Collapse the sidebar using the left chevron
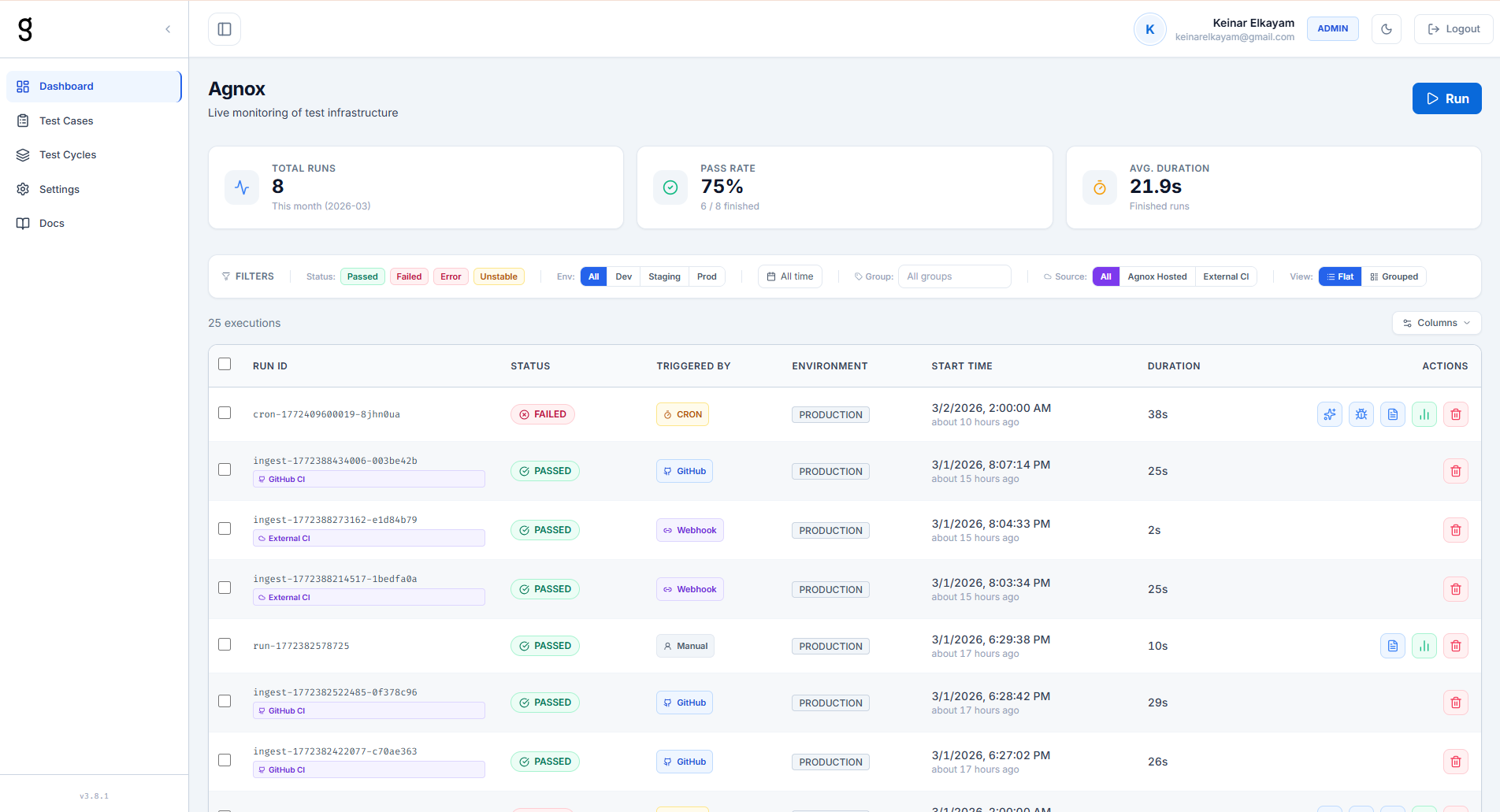 [x=168, y=29]
